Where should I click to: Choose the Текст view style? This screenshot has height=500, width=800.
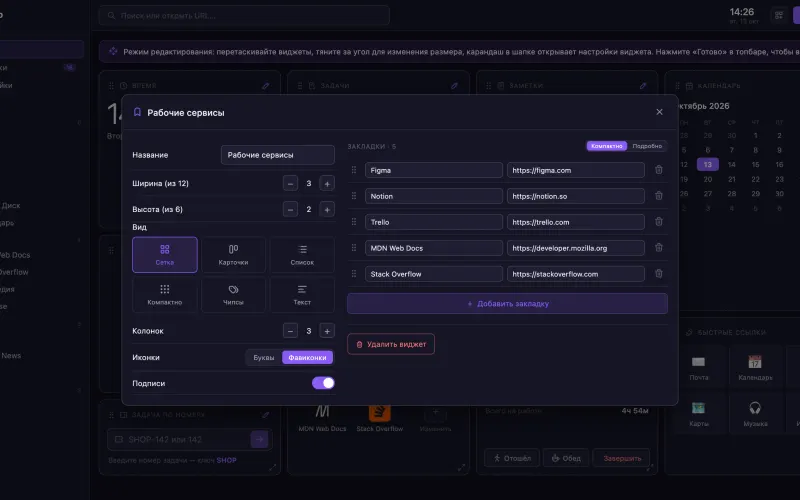(302, 294)
